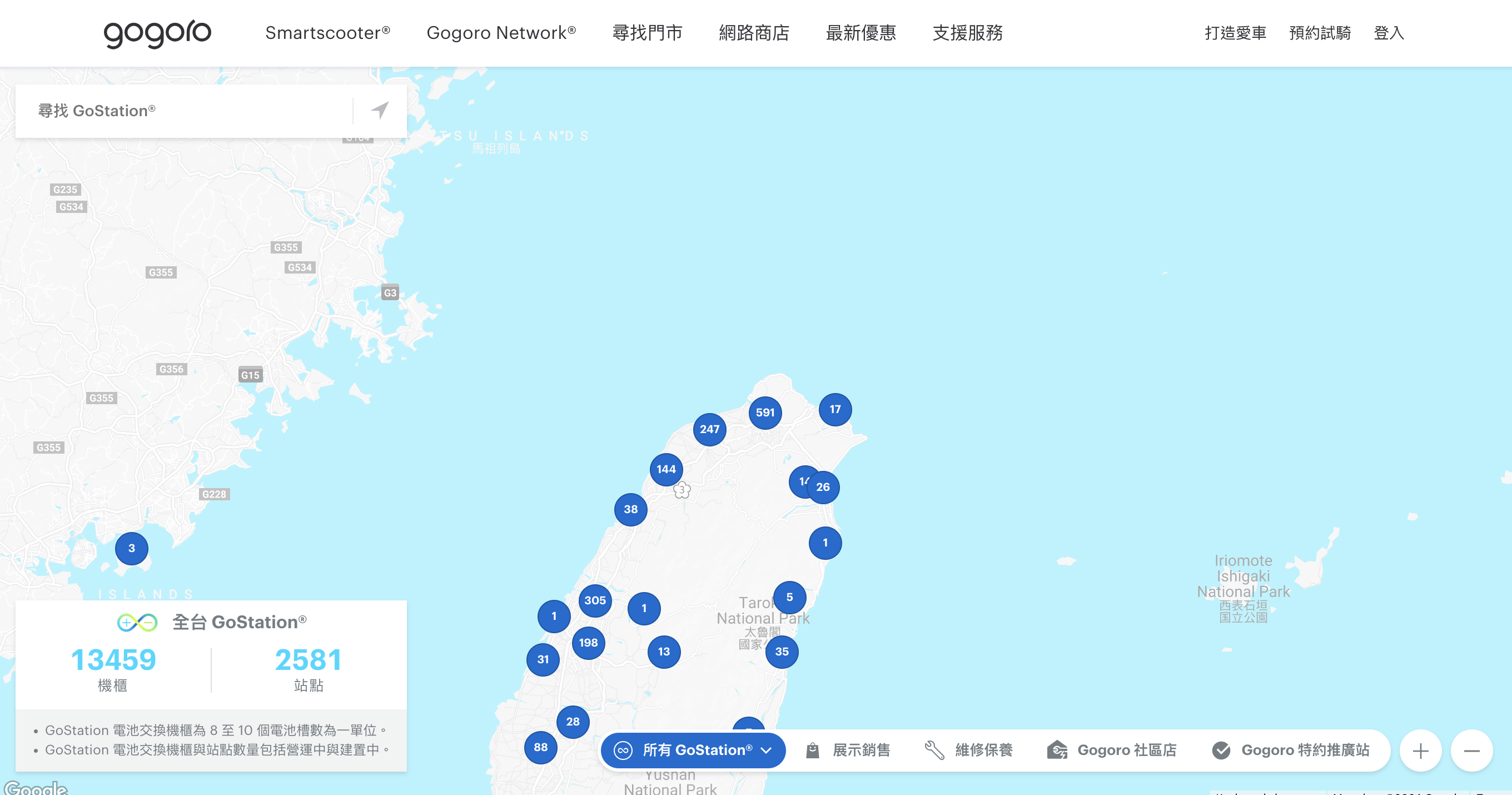Open the 13 station cluster marker
Viewport: 1512px width, 795px height.
664,651
